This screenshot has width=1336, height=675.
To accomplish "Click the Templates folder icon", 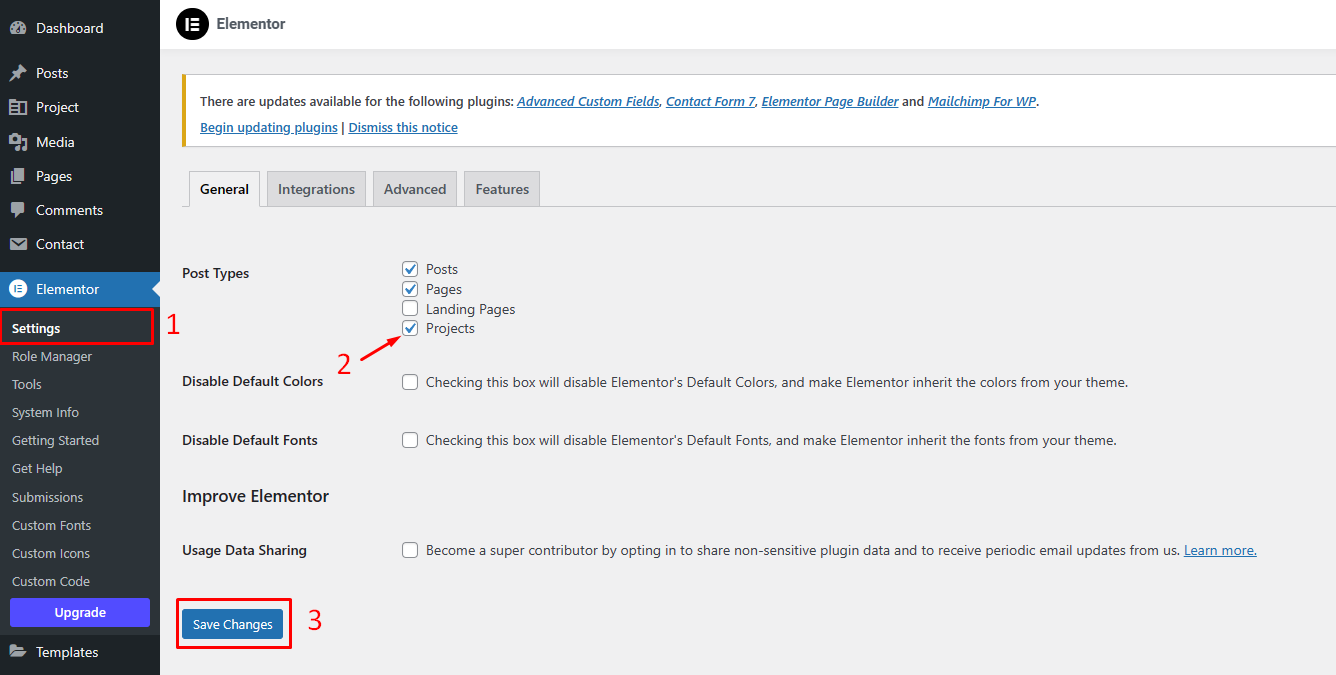I will click(x=18, y=652).
